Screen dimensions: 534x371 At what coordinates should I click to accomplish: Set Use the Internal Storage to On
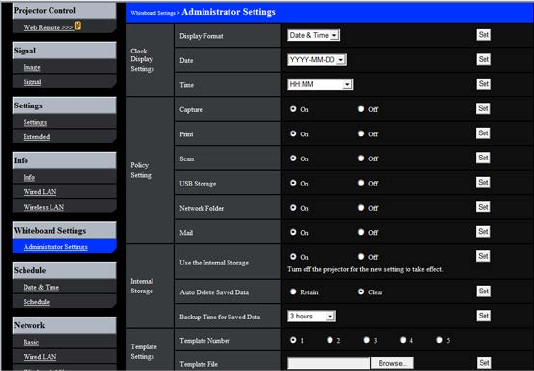[x=293, y=257]
